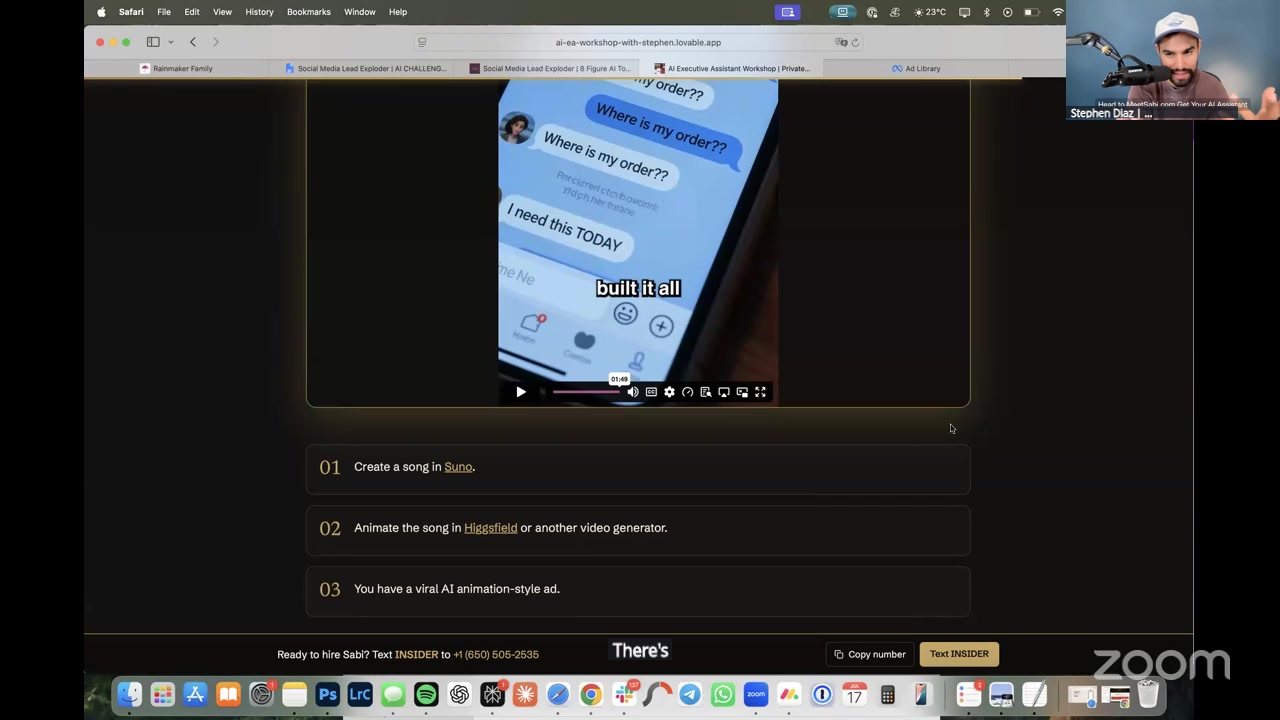The image size is (1280, 720).
Task: Click the Text INSIDER button
Action: tap(959, 654)
